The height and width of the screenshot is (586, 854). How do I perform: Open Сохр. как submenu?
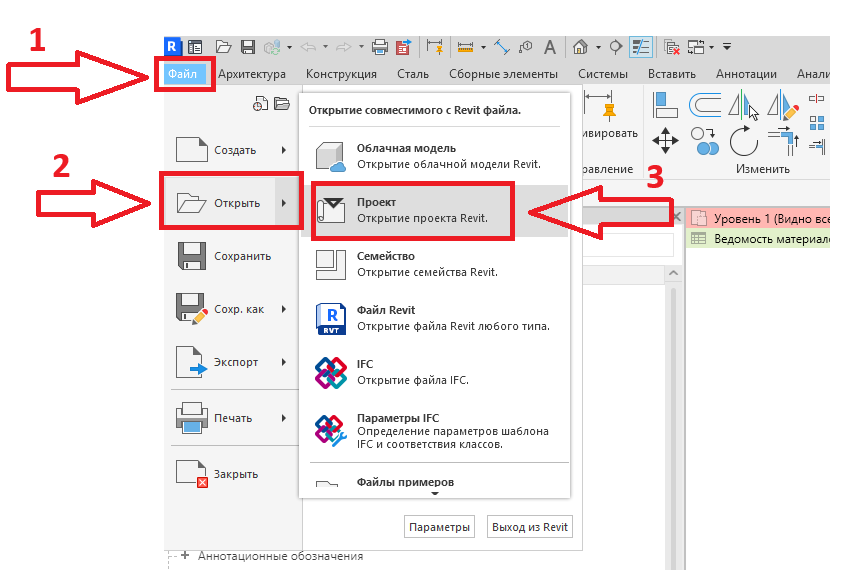pos(233,309)
